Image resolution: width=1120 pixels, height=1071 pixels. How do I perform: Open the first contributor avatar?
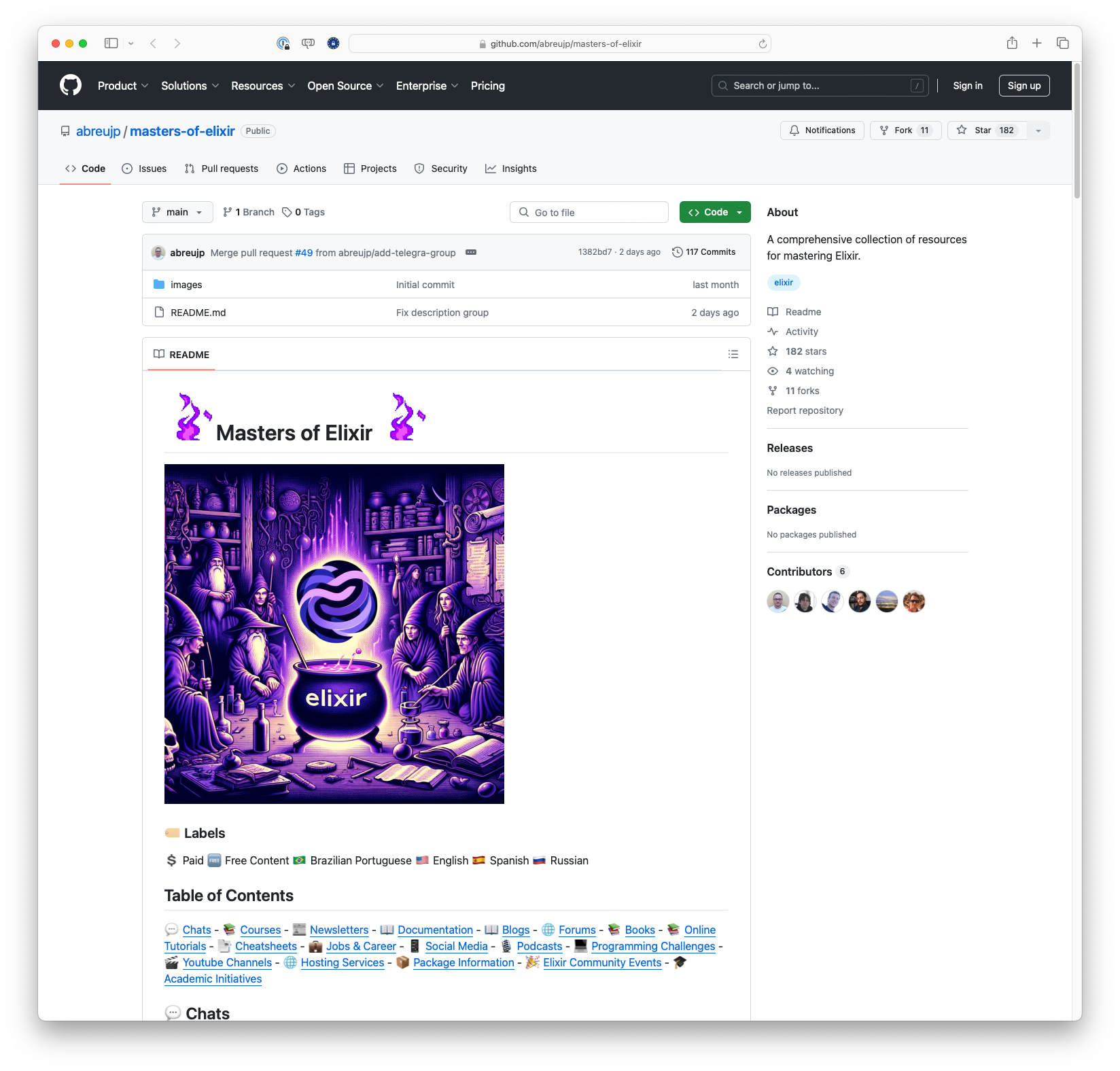pos(778,601)
